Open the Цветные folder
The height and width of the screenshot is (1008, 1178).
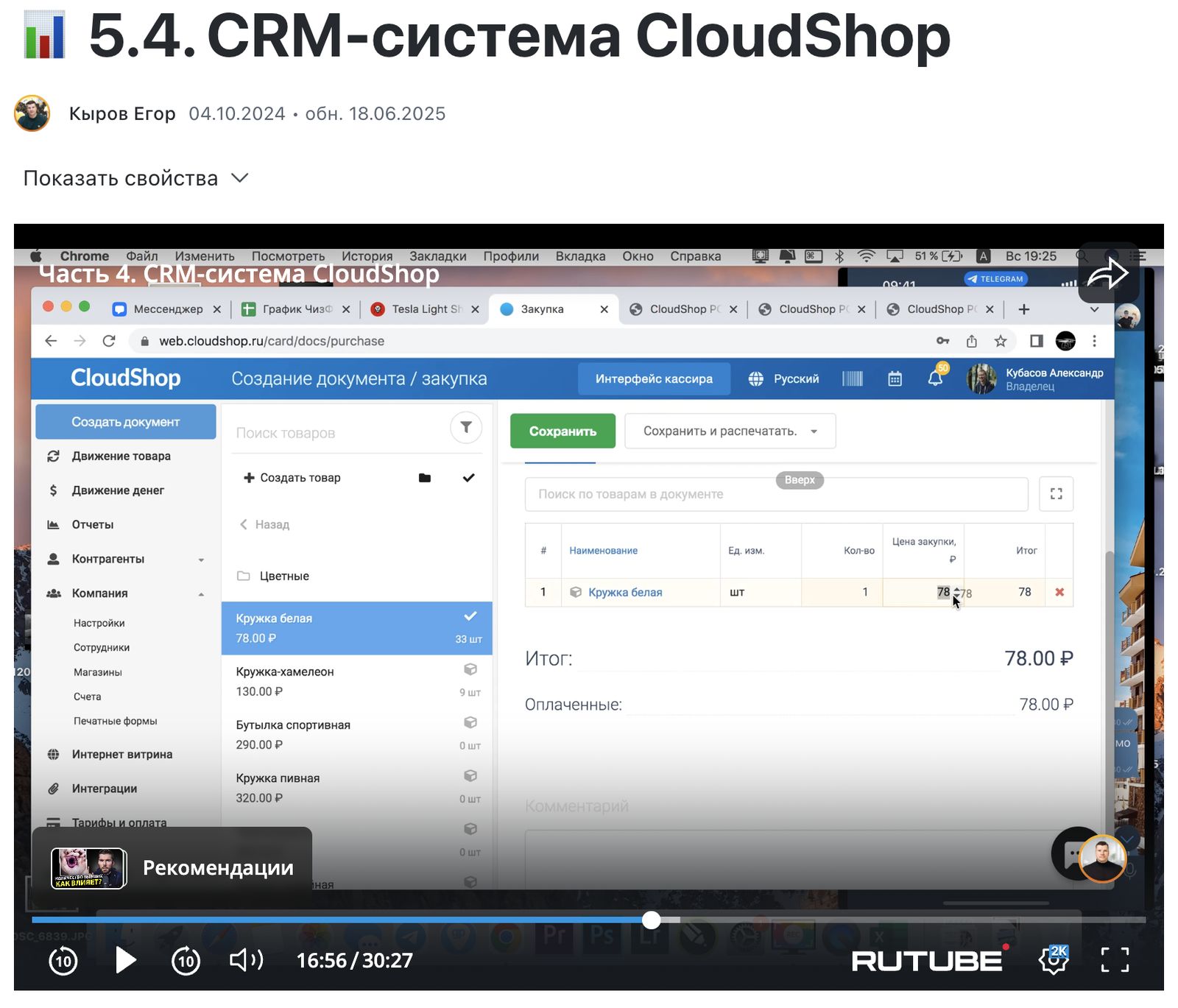pos(356,577)
